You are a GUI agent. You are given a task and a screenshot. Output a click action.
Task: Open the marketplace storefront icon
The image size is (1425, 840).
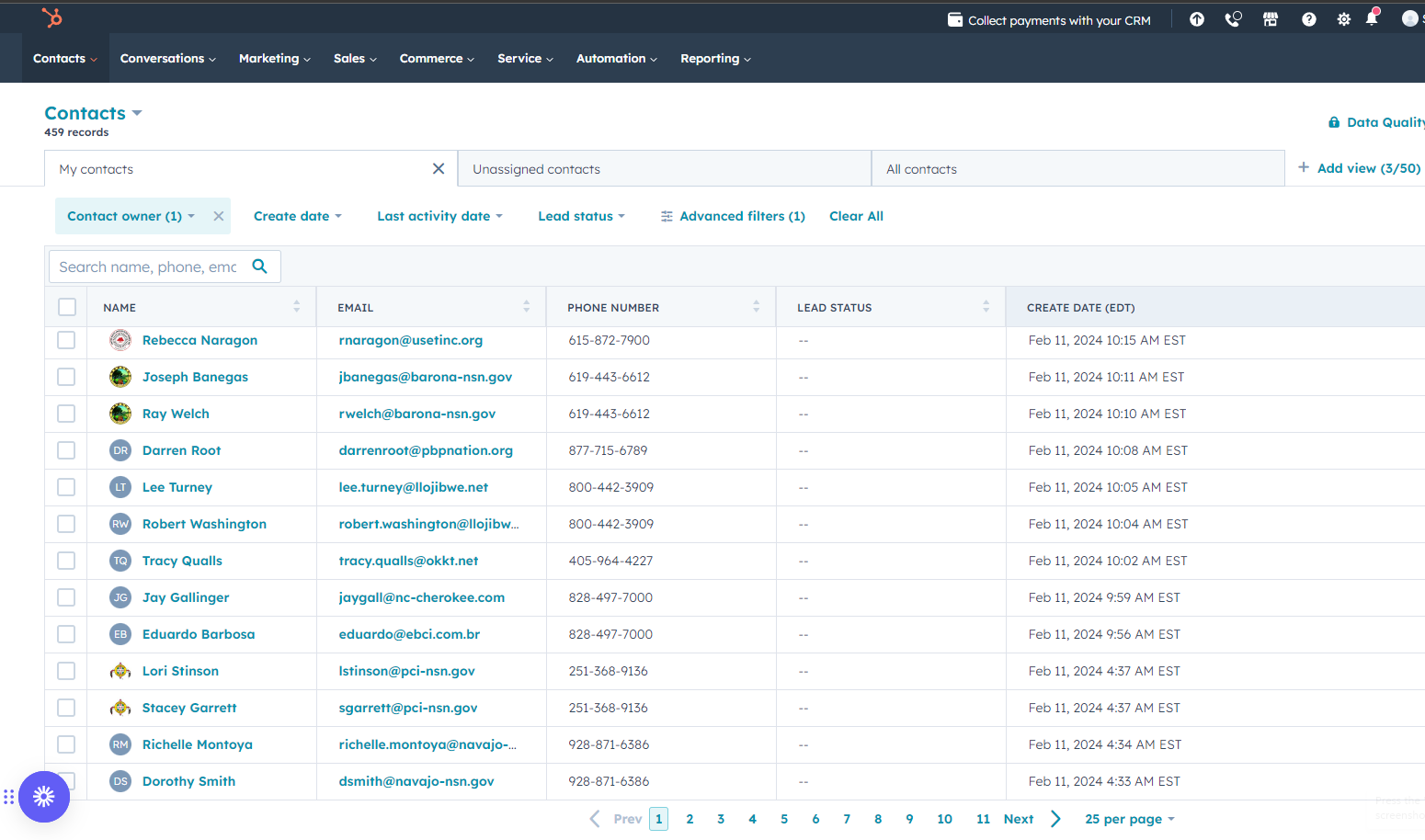pyautogui.click(x=1271, y=19)
